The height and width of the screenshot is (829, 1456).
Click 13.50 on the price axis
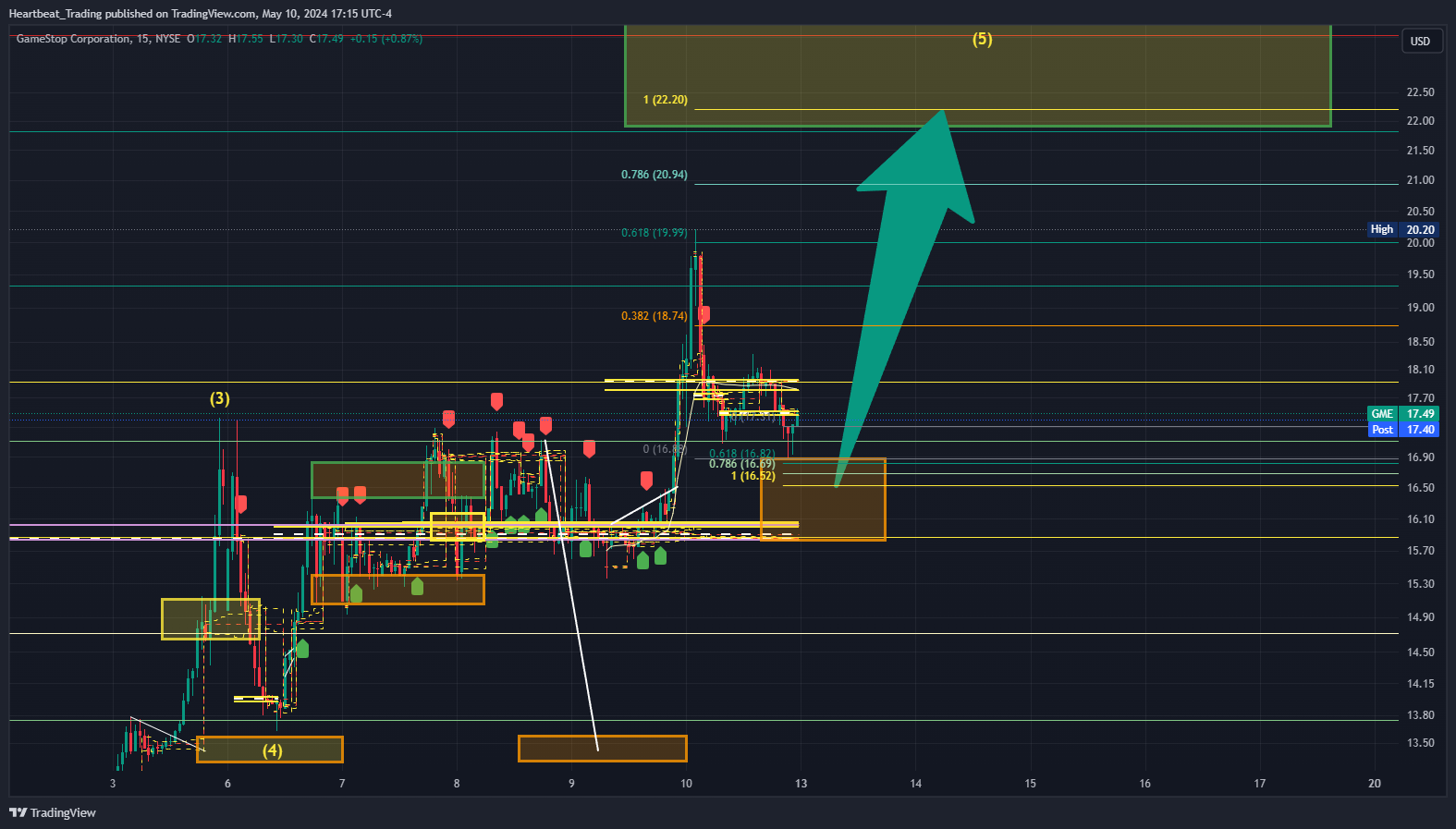1420,743
